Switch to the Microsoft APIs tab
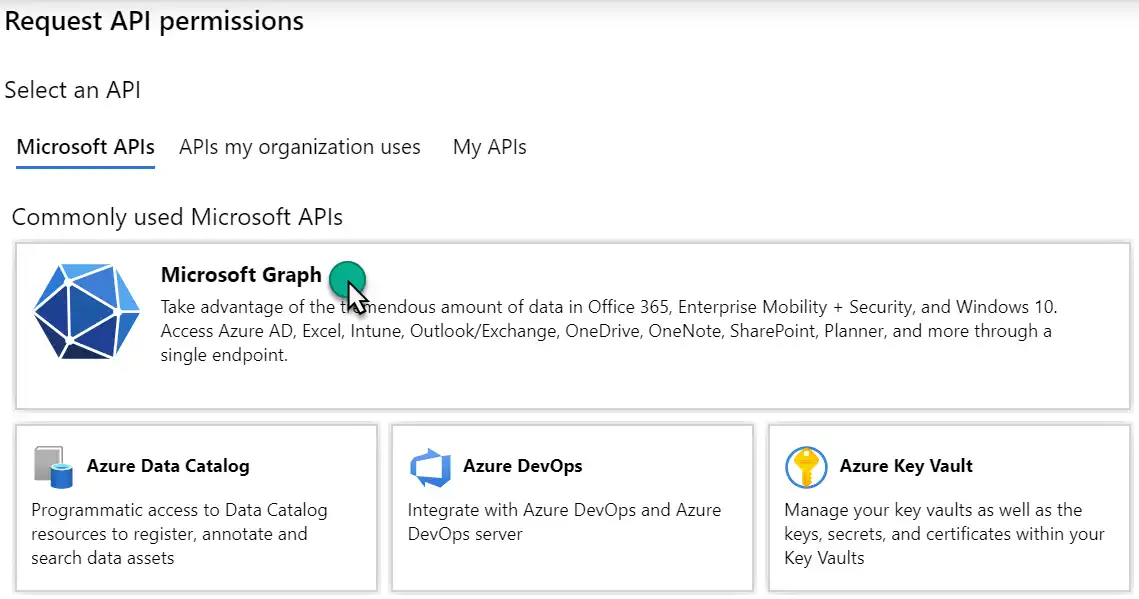The image size is (1139, 599). (86, 147)
